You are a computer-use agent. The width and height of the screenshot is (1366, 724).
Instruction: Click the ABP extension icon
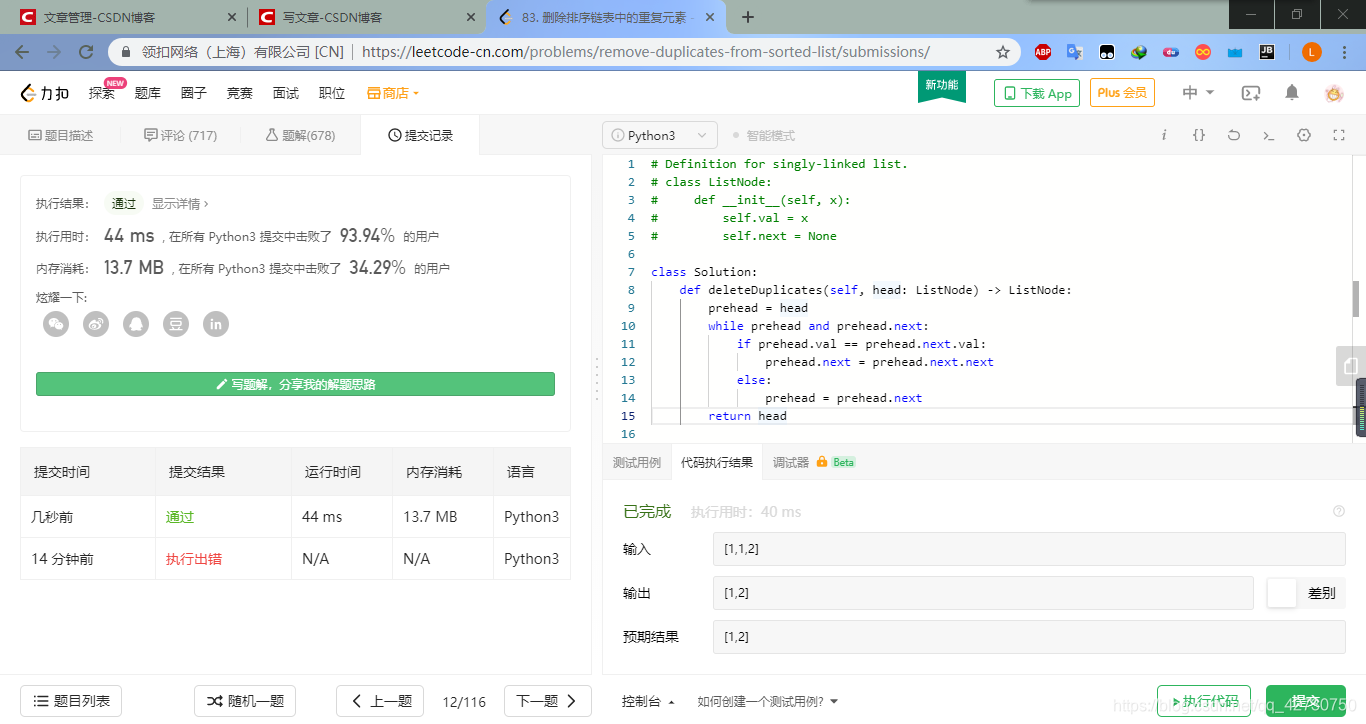tap(1043, 52)
